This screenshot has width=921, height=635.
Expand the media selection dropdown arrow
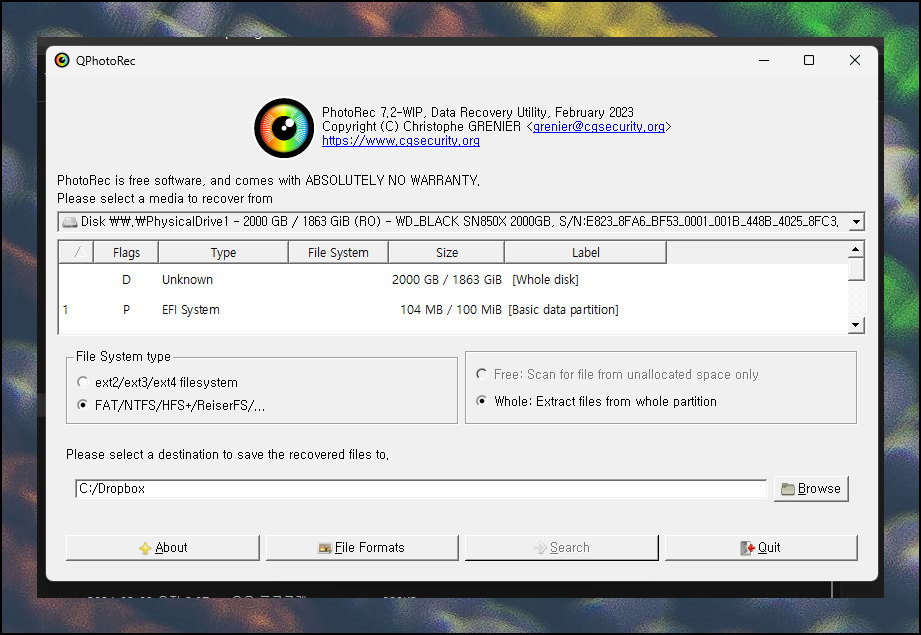point(856,222)
